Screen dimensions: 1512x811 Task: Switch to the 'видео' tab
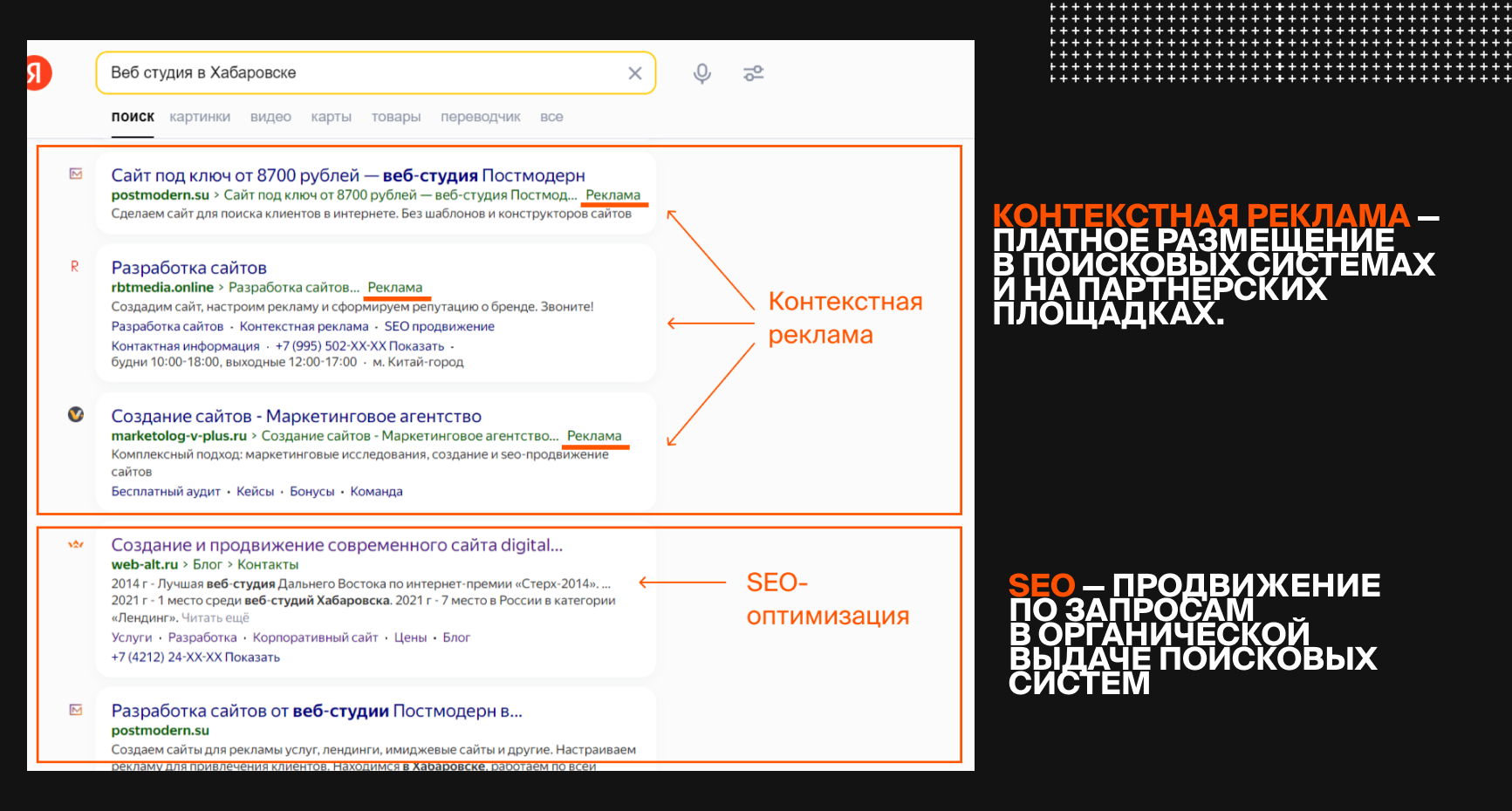click(x=270, y=117)
